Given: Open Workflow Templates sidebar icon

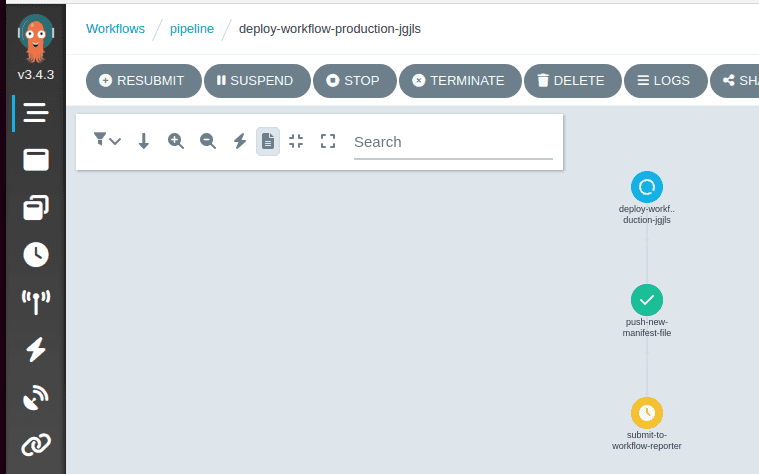Looking at the screenshot, I should 36,160.
